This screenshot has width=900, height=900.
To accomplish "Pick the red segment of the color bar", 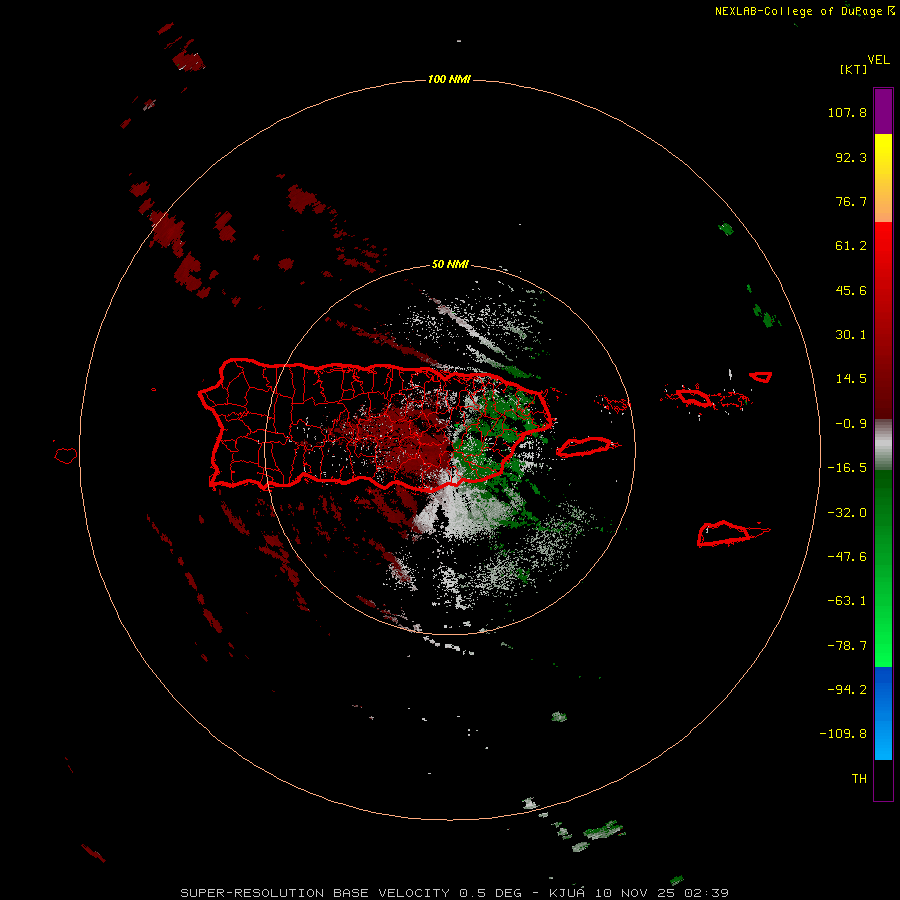I will click(883, 320).
